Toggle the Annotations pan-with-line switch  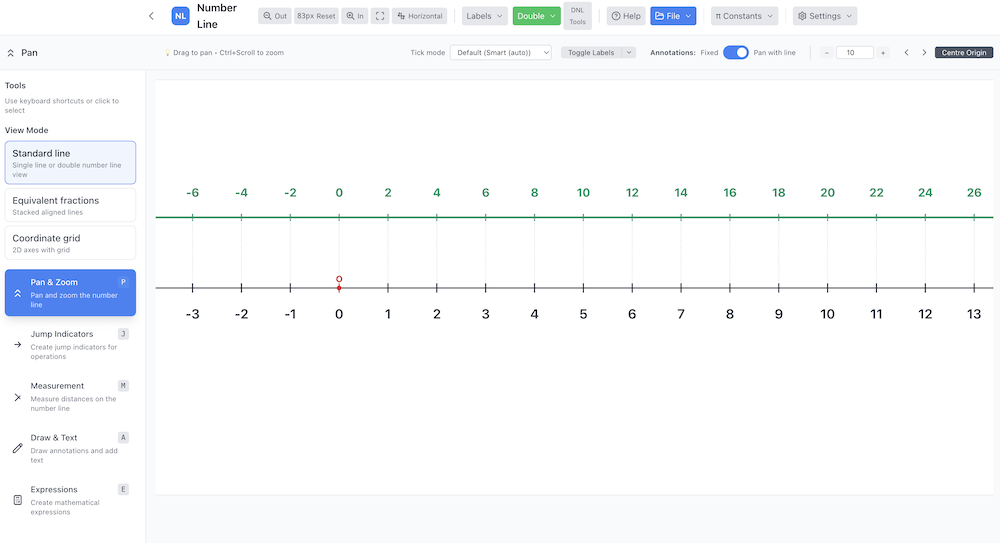tap(735, 52)
